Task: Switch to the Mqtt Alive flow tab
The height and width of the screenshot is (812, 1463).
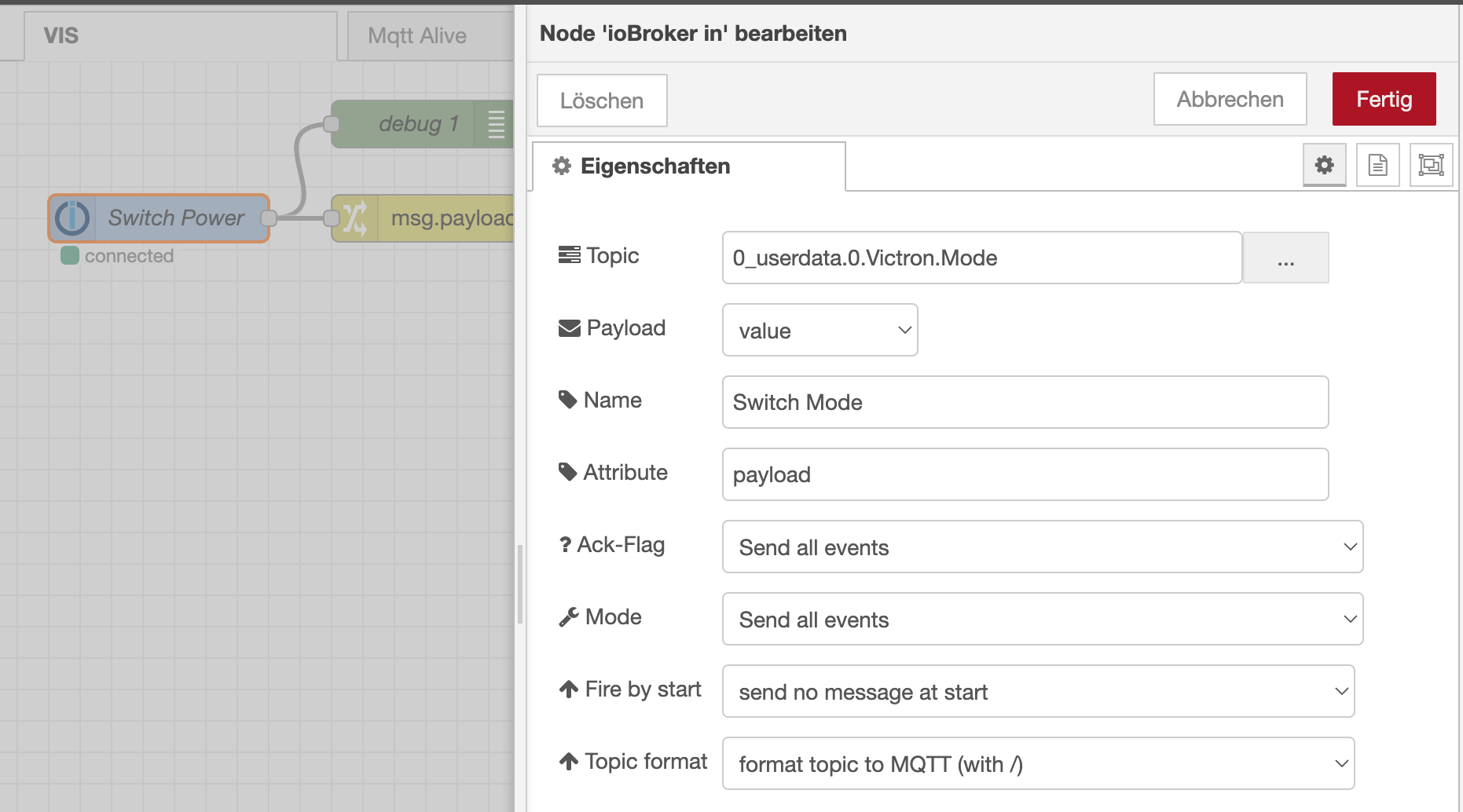Action: (431, 36)
